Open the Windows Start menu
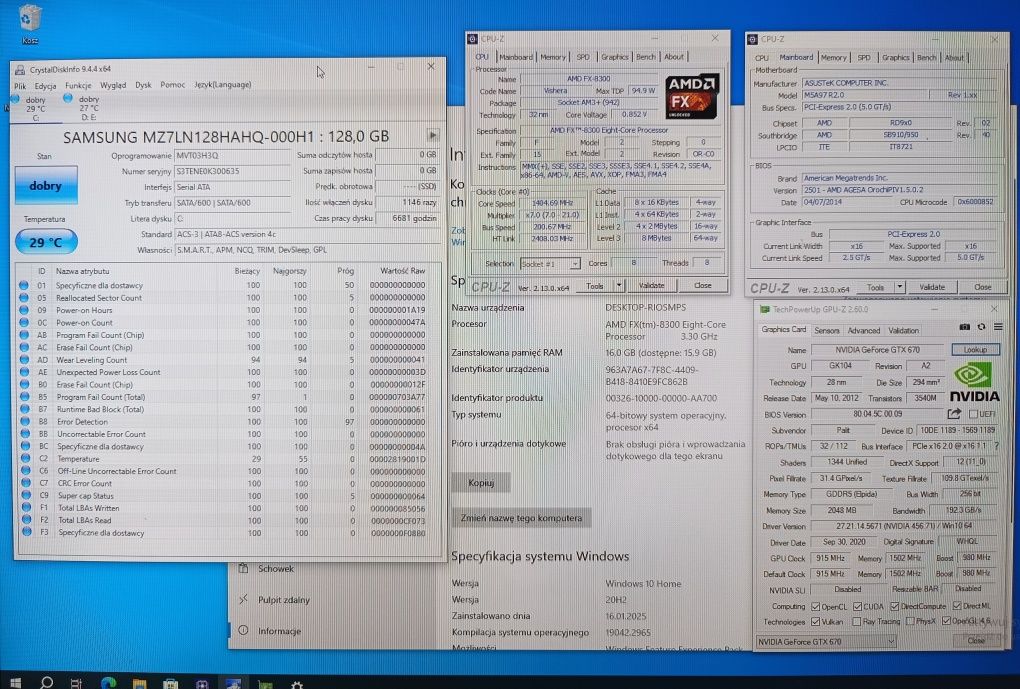The width and height of the screenshot is (1020, 689). pos(16,682)
